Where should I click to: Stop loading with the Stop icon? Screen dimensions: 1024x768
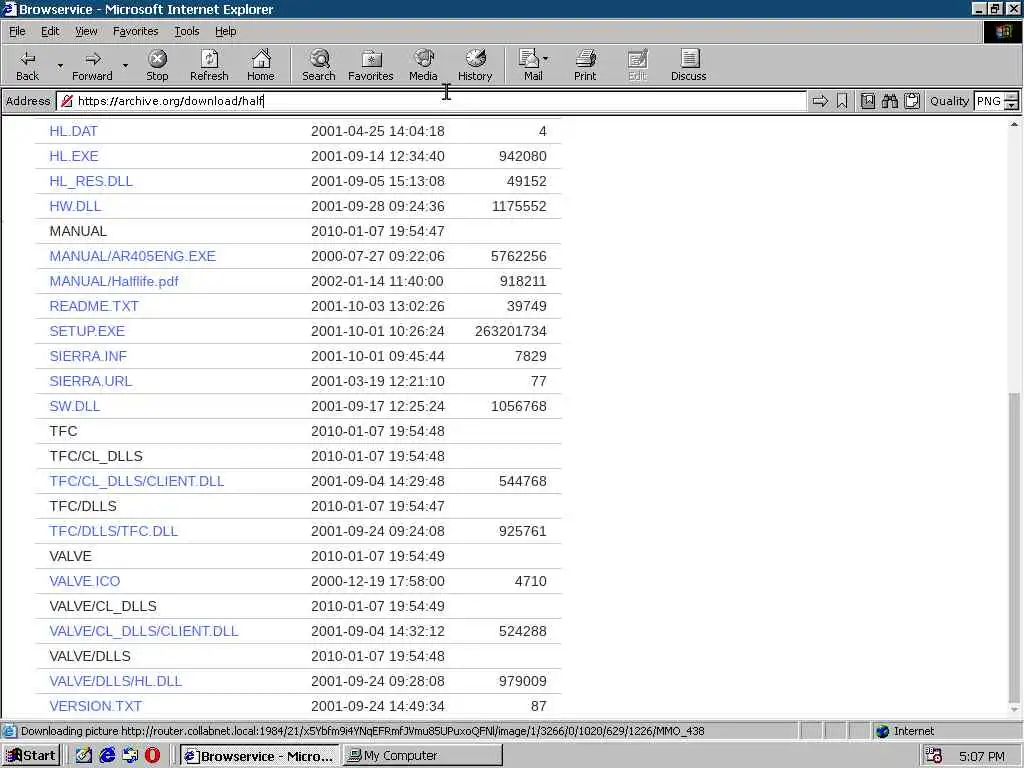[x=157, y=65]
